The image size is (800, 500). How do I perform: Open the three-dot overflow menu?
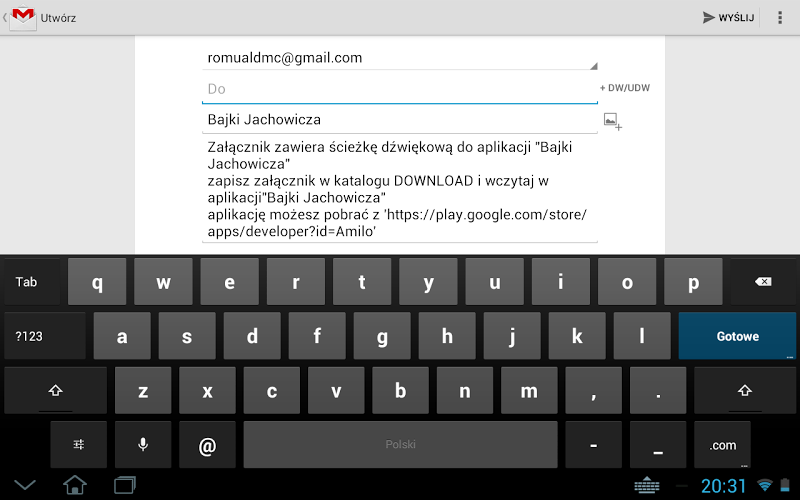[x=780, y=18]
